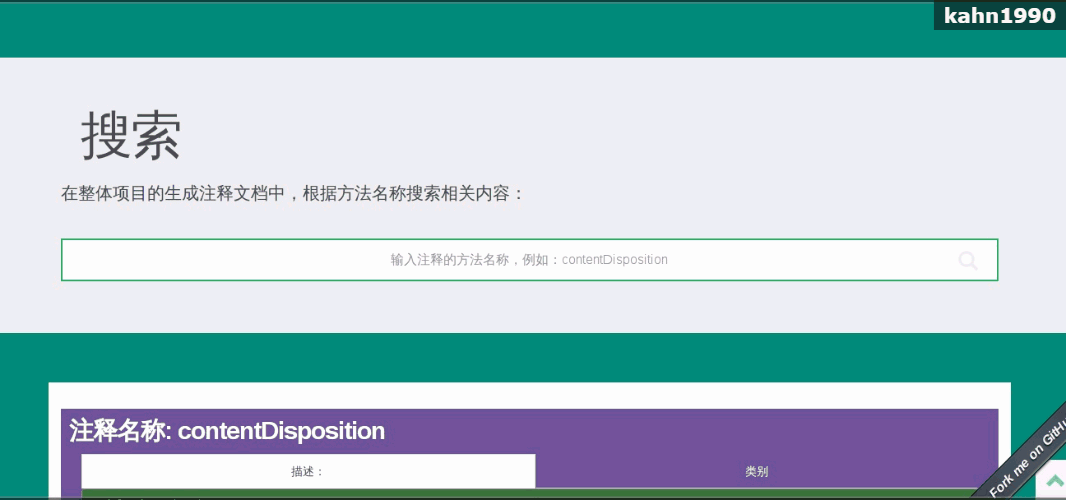The width and height of the screenshot is (1066, 500).
Task: Click the 注释名称: contentDisposition heading
Action: coord(227,431)
